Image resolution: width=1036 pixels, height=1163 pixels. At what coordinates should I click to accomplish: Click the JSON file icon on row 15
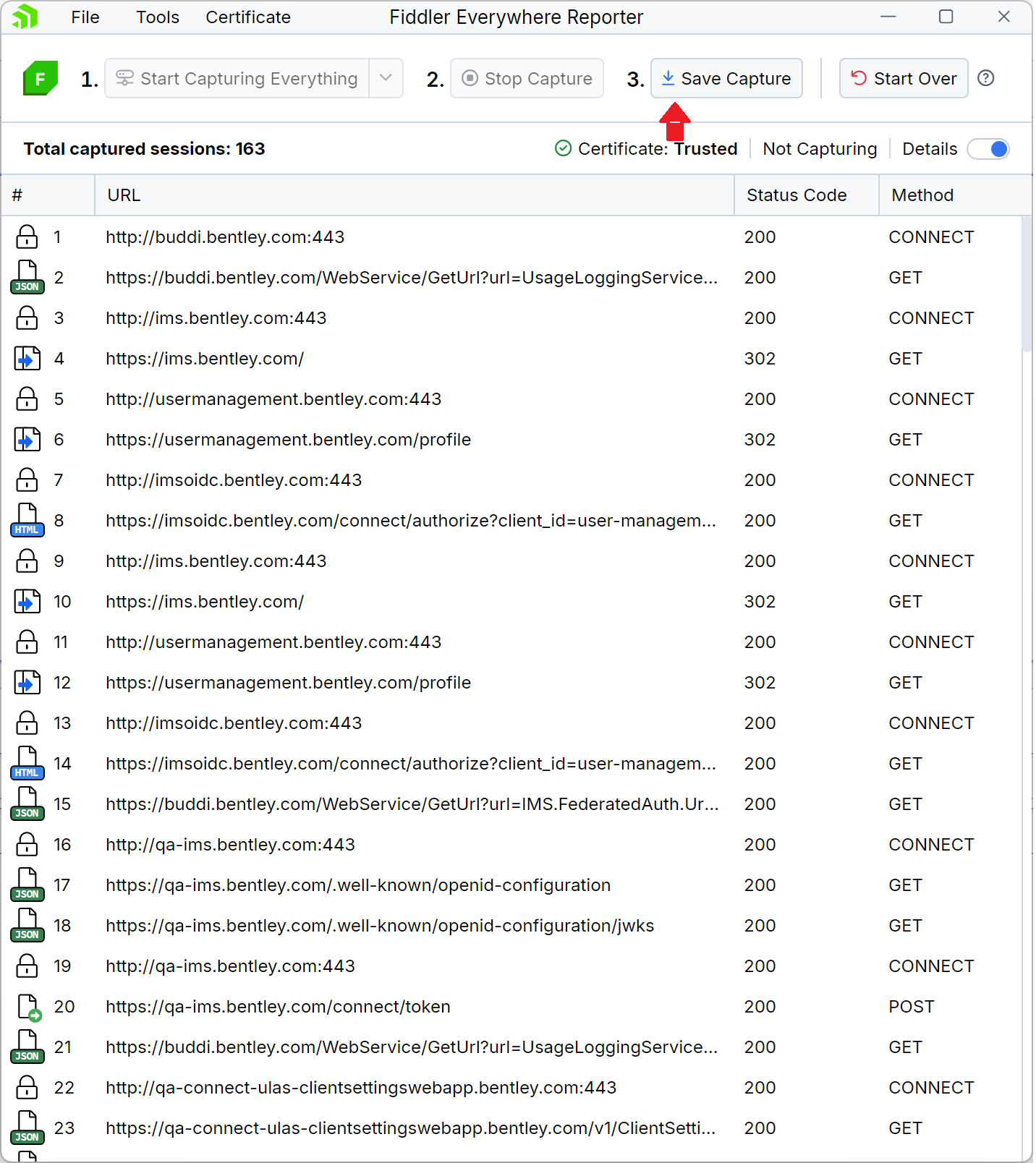click(27, 804)
